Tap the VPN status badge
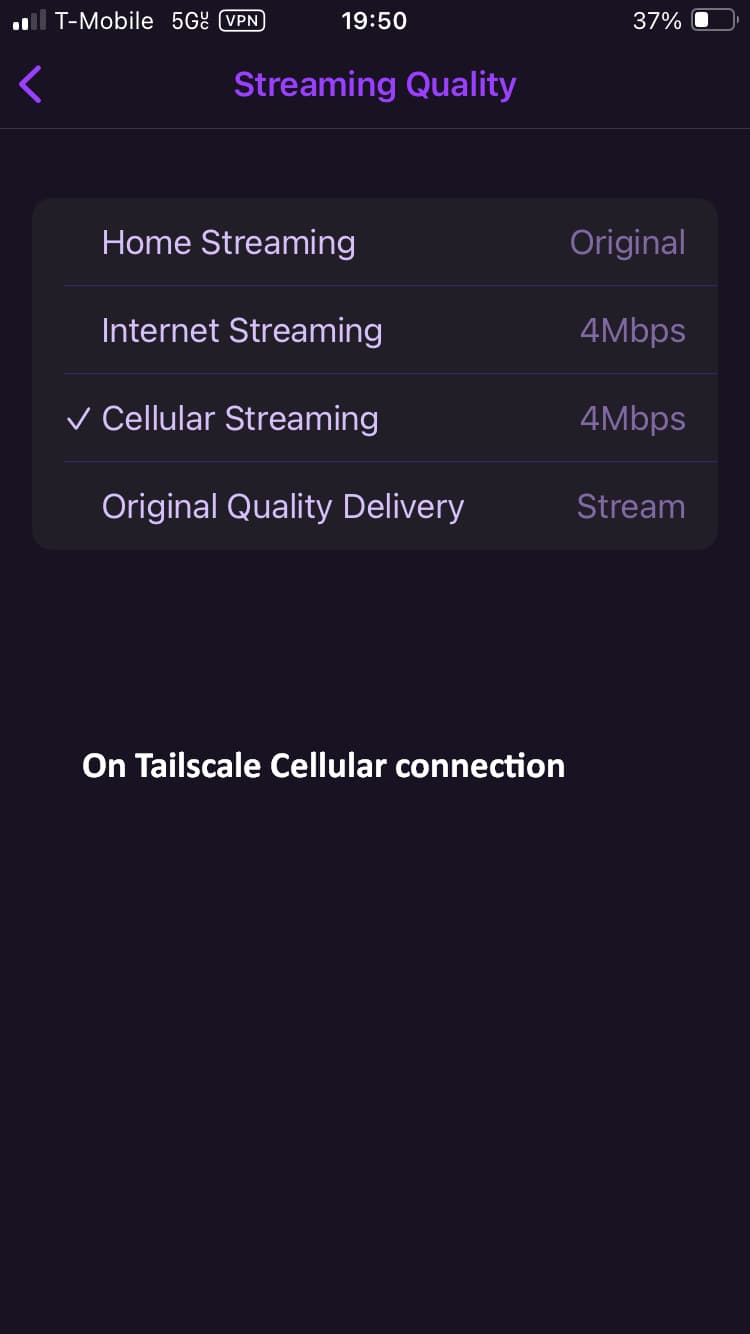 click(241, 21)
